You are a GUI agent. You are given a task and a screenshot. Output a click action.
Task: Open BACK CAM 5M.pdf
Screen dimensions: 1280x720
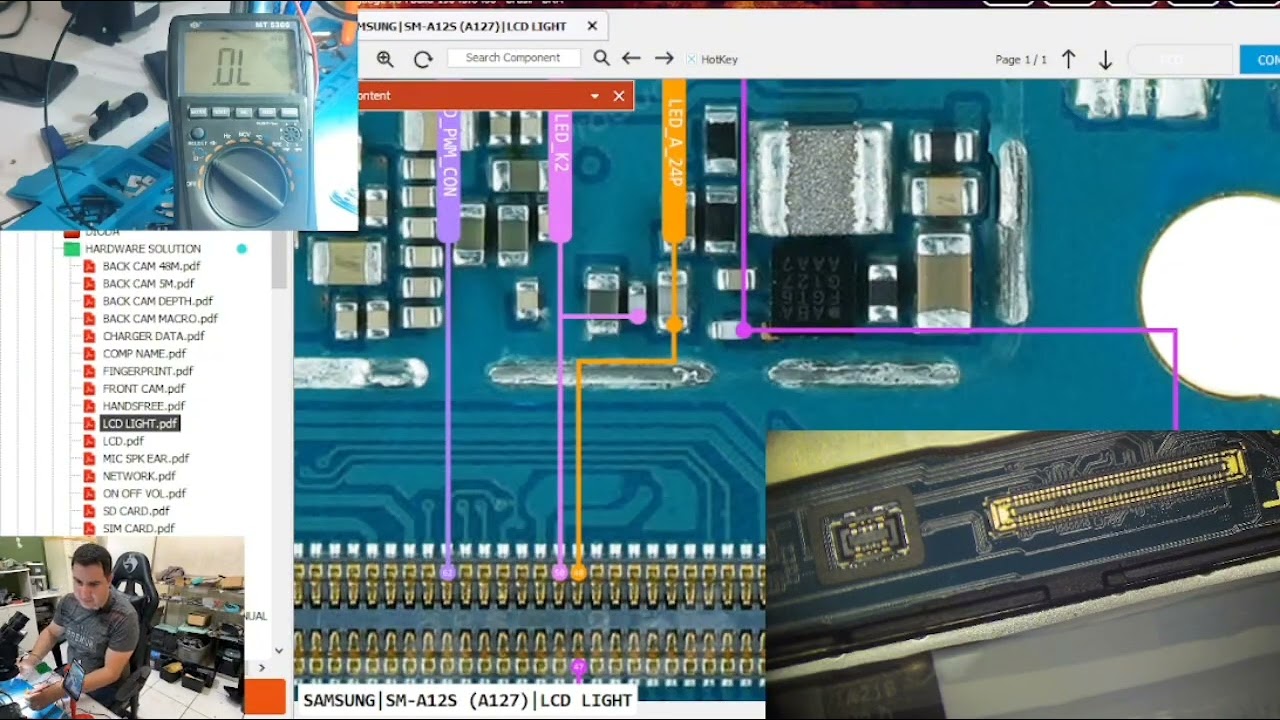coord(148,283)
